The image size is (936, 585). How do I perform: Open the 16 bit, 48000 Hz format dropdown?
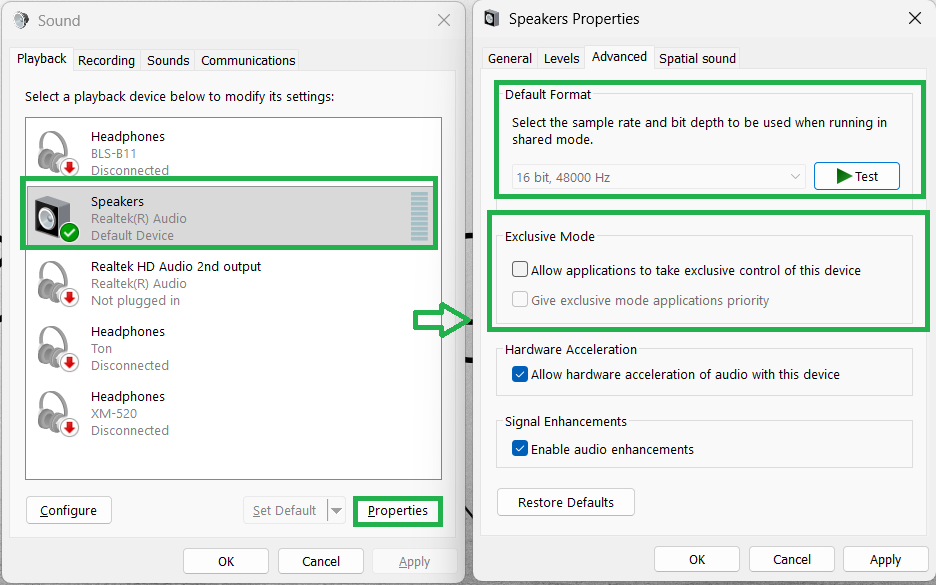click(x=658, y=177)
